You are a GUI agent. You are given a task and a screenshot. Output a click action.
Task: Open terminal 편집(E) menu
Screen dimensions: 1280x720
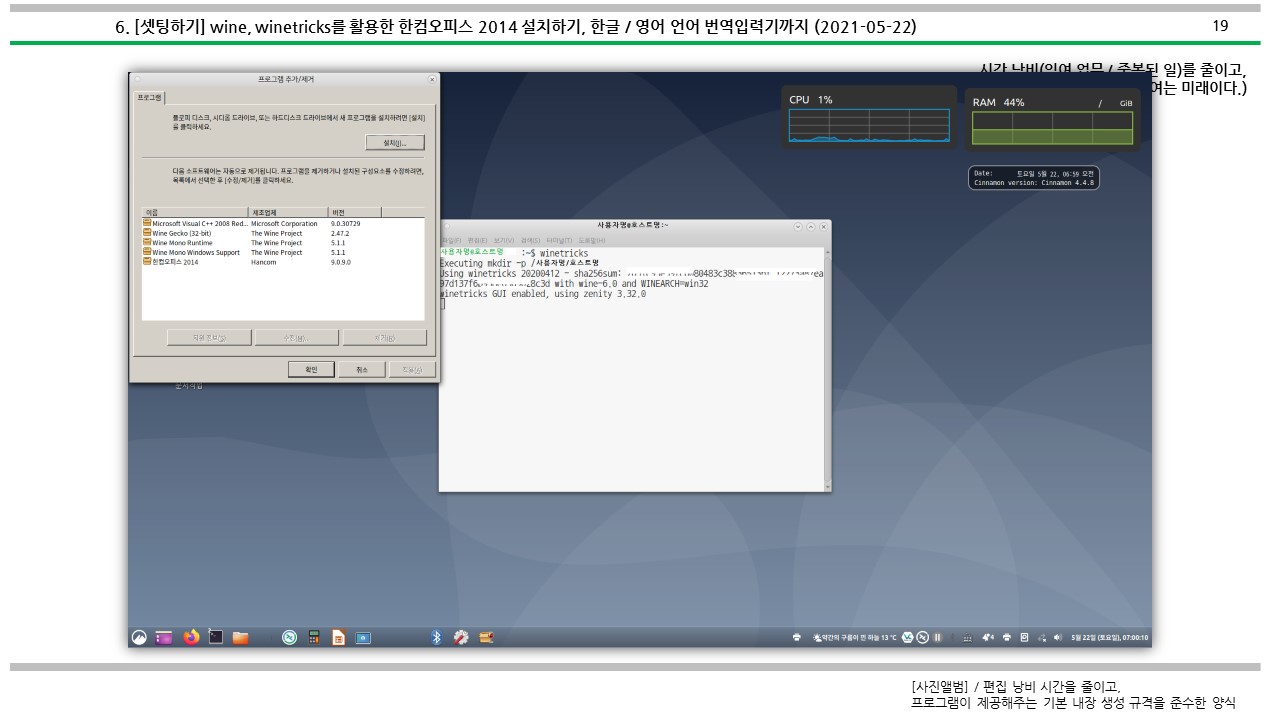coord(477,240)
